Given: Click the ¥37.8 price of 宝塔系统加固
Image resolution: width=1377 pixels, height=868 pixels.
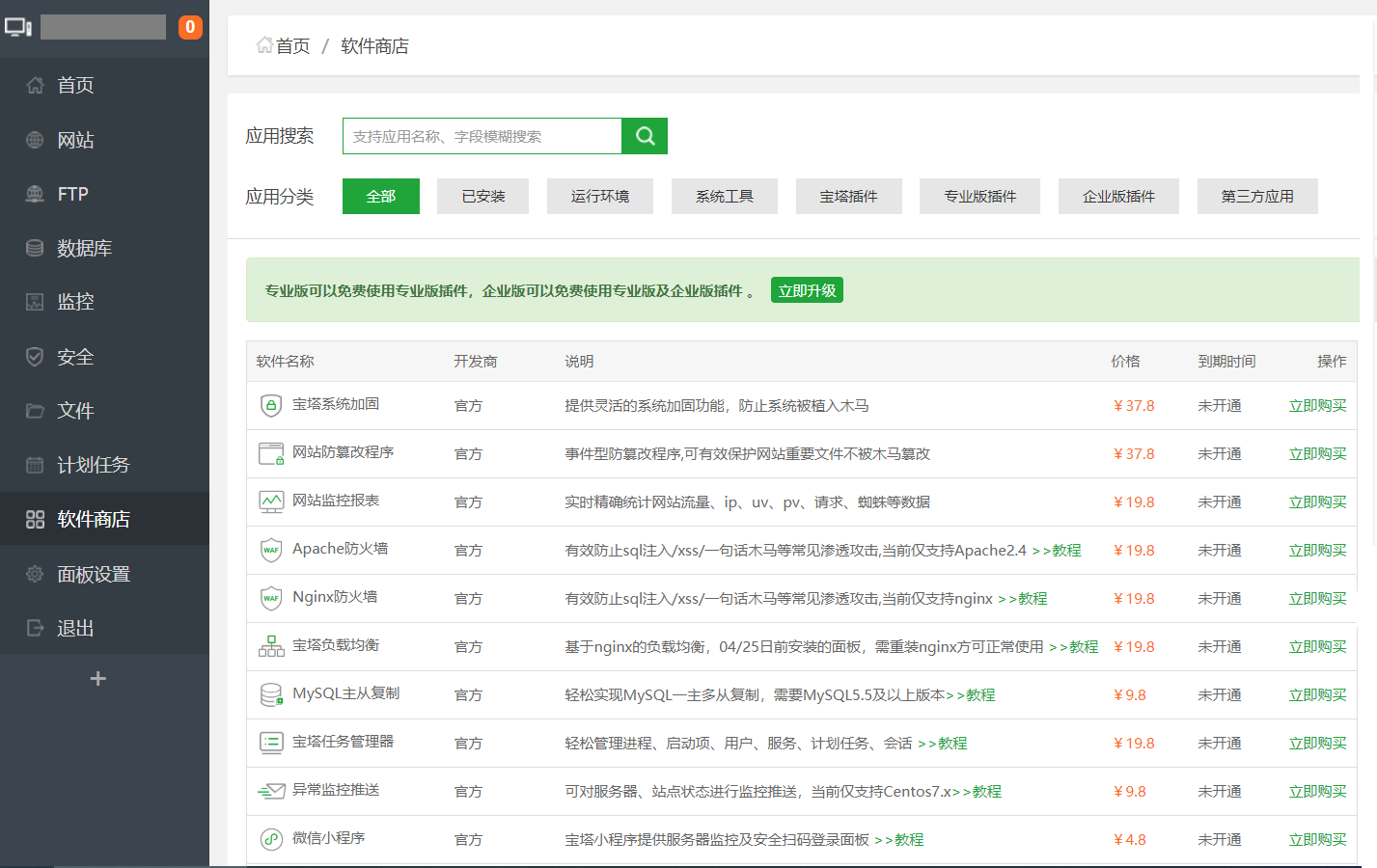Looking at the screenshot, I should [x=1134, y=406].
